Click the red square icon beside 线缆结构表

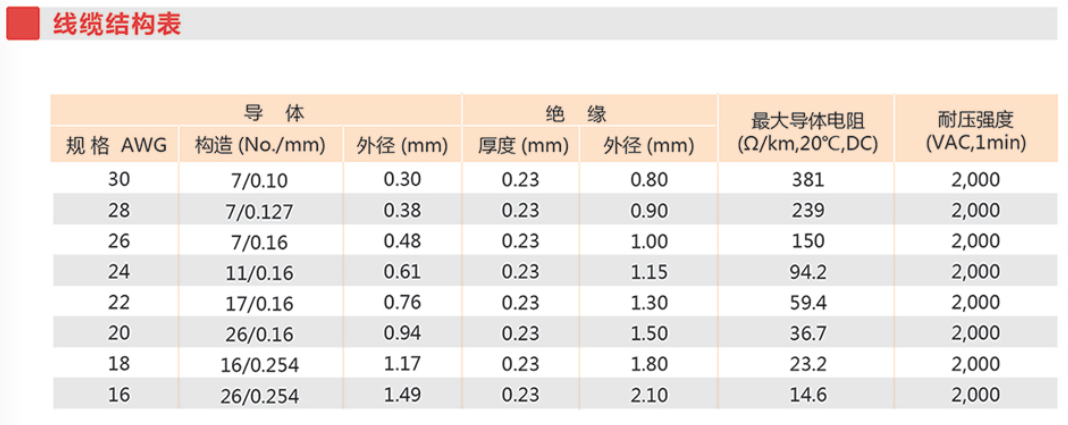pos(23,25)
